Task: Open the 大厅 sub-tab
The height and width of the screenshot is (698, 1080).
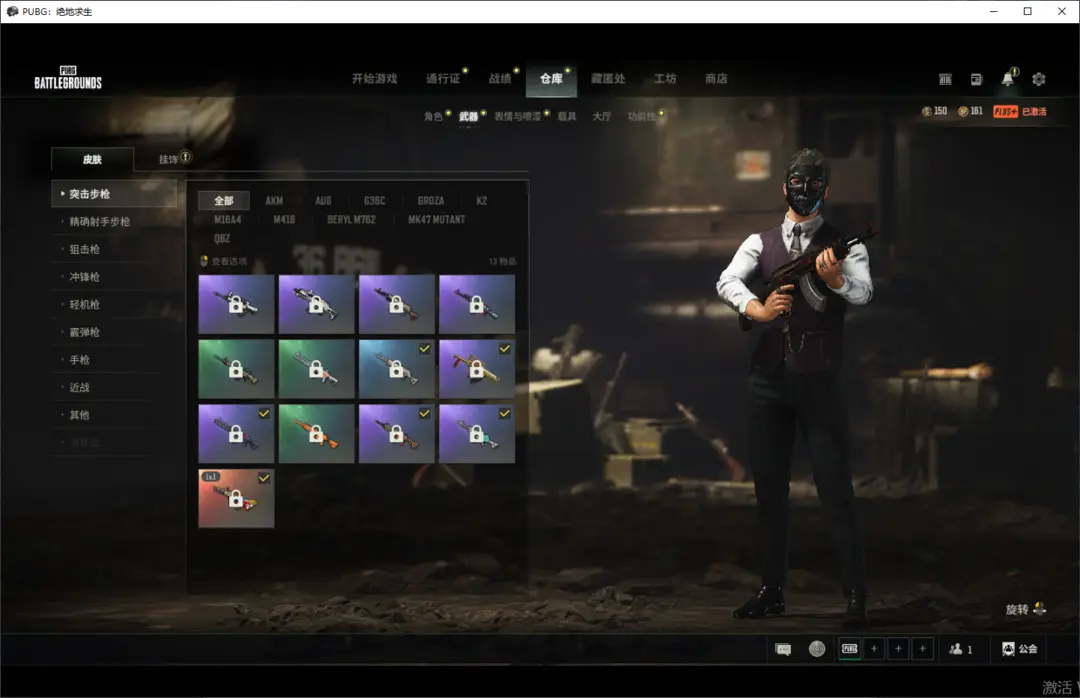Action: pos(602,116)
